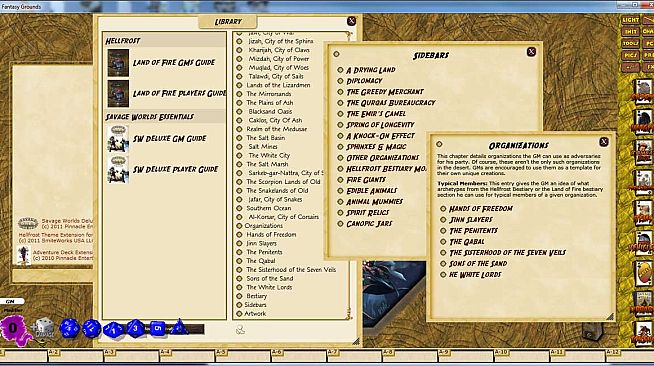Pick the blue d12 die
This screenshot has height=366, width=654.
pos(91,328)
